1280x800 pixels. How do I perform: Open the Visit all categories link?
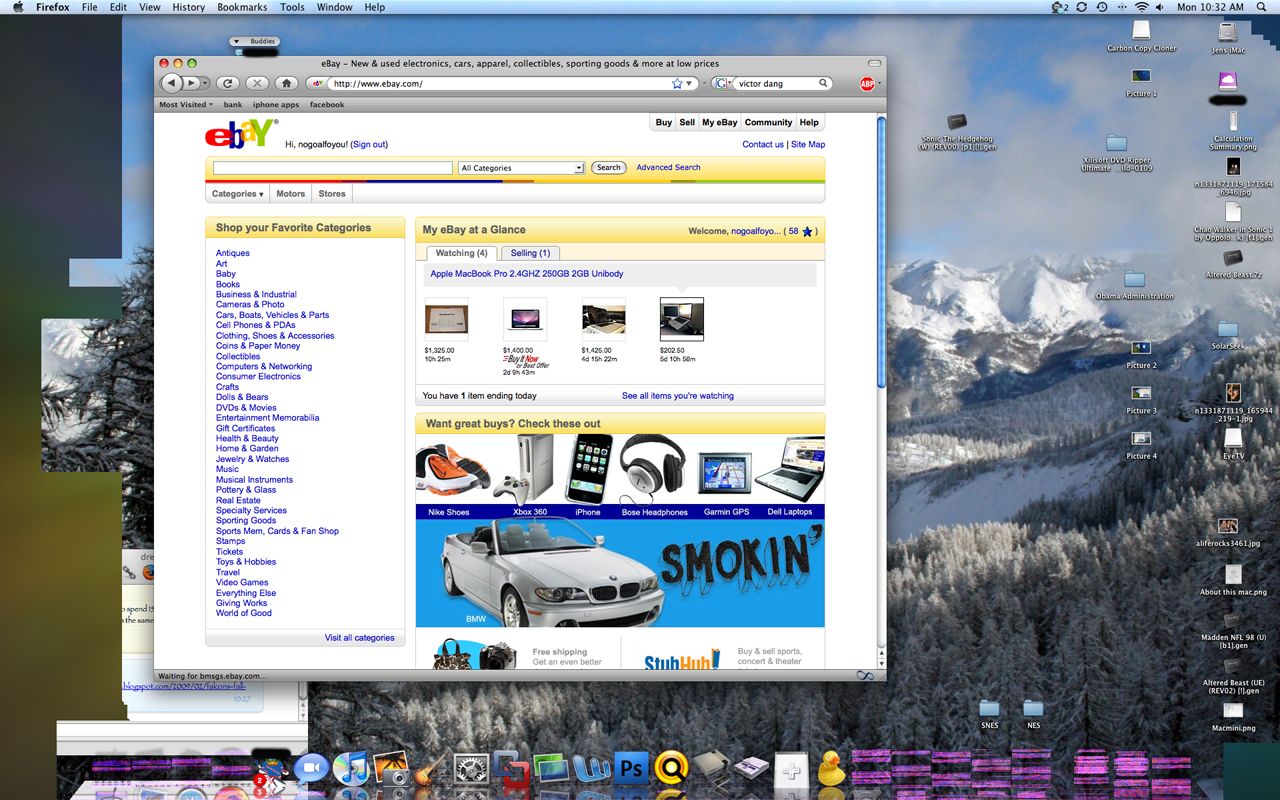coord(359,637)
